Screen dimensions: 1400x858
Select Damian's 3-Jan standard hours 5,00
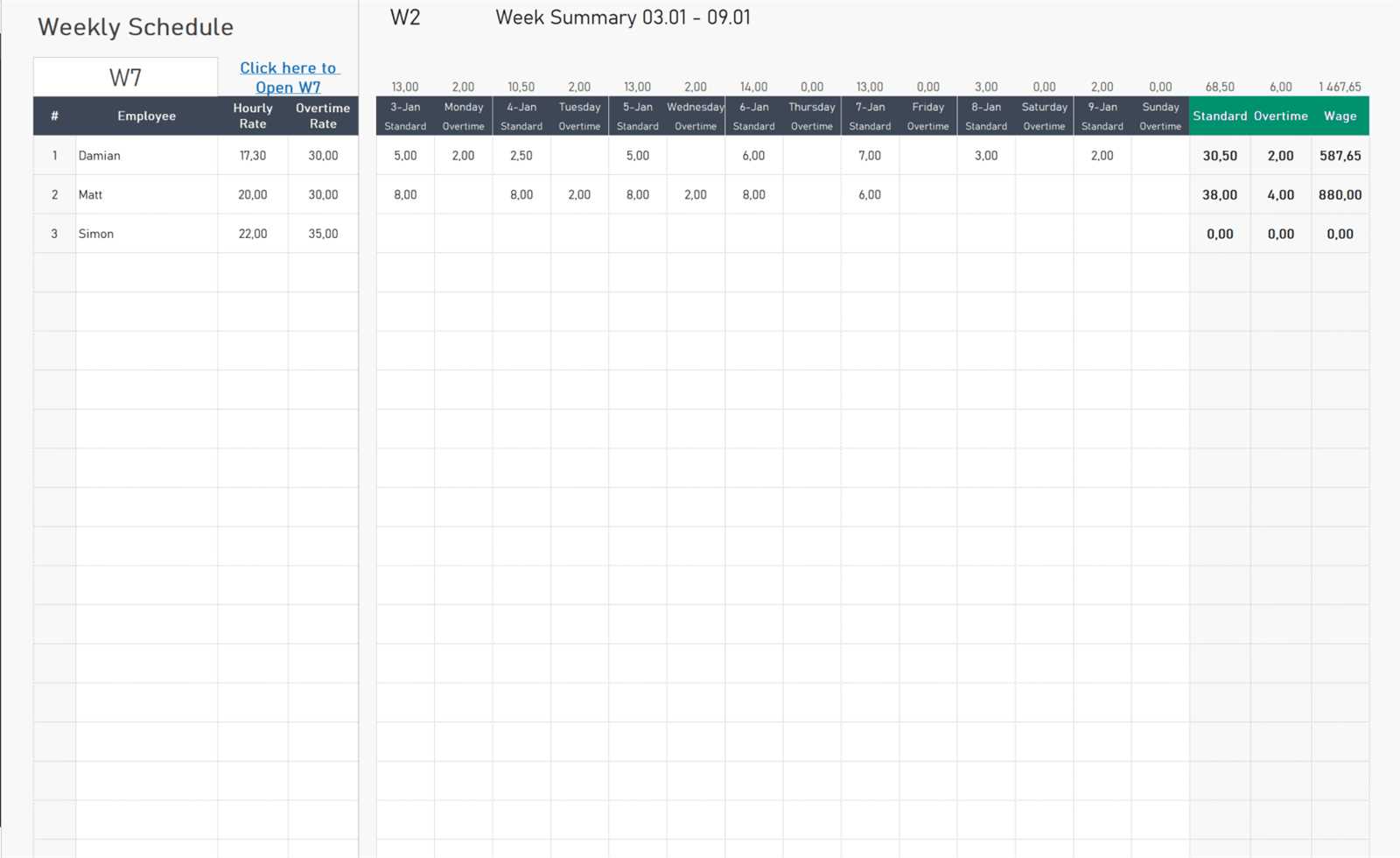click(x=405, y=155)
